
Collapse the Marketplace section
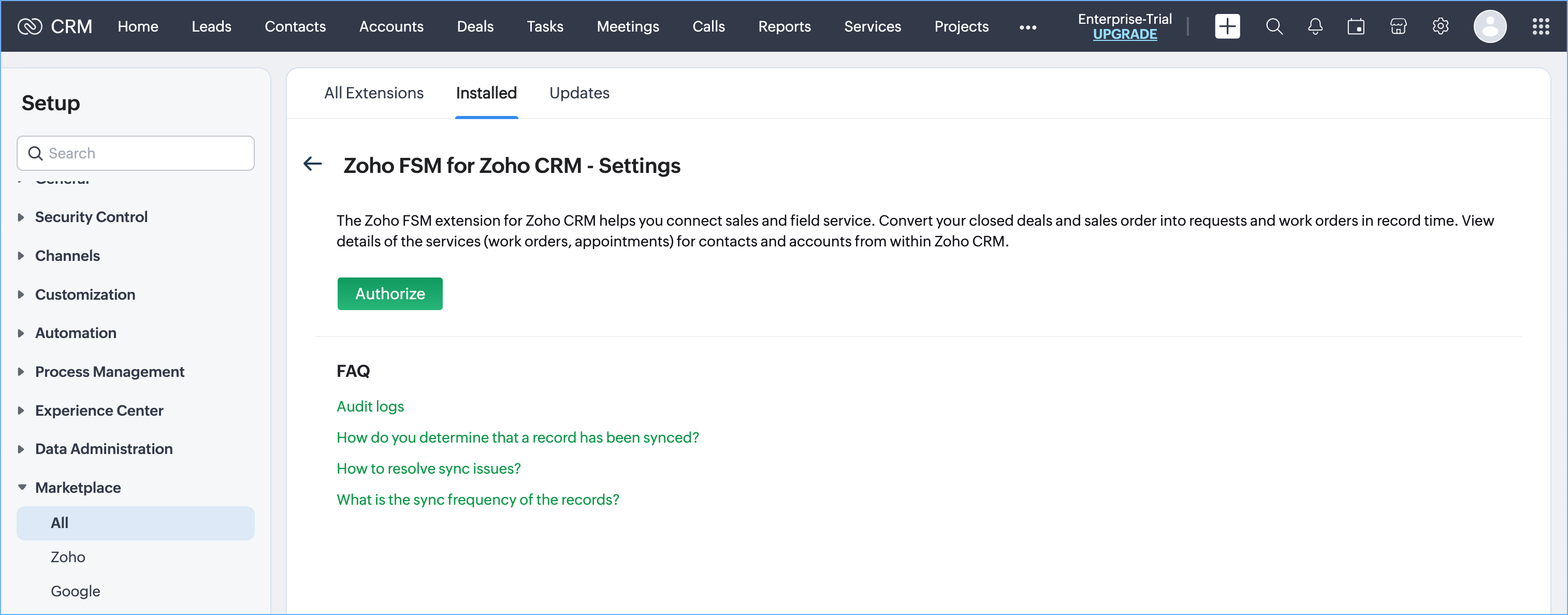pos(78,487)
